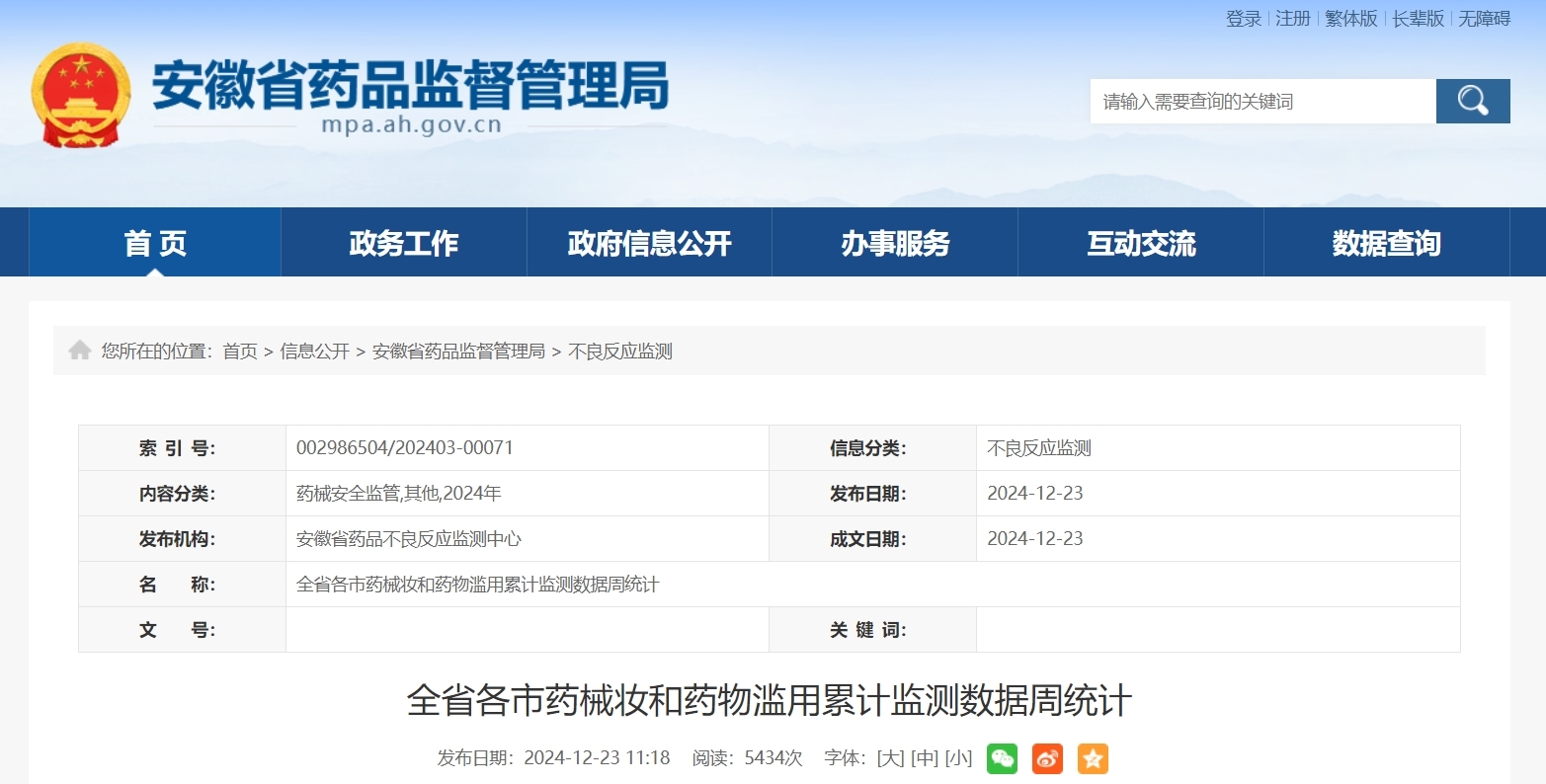Image resolution: width=1546 pixels, height=784 pixels.
Task: Favorite the article using the star icon
Action: click(1092, 758)
